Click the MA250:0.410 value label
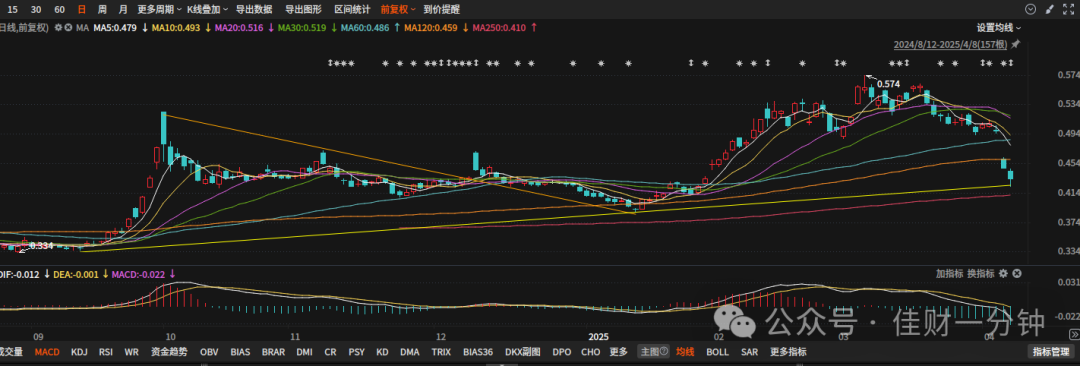1080x366 pixels. click(x=499, y=28)
